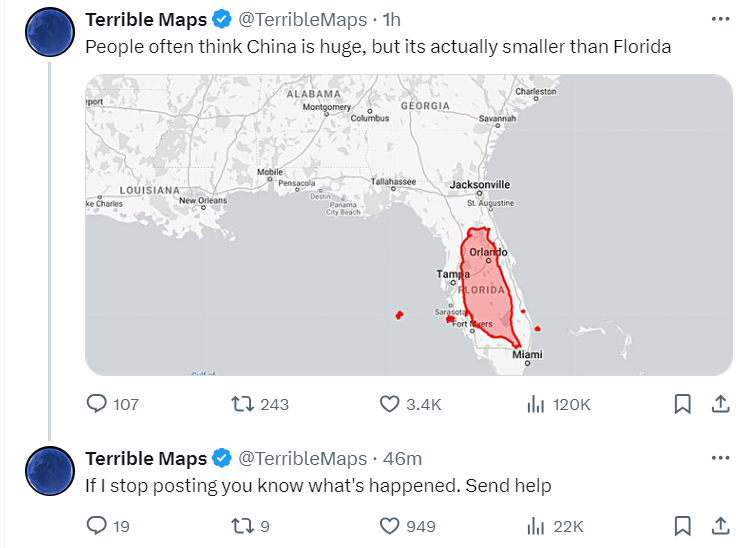
Task: Bookmark the Florida map tweet
Action: [682, 404]
